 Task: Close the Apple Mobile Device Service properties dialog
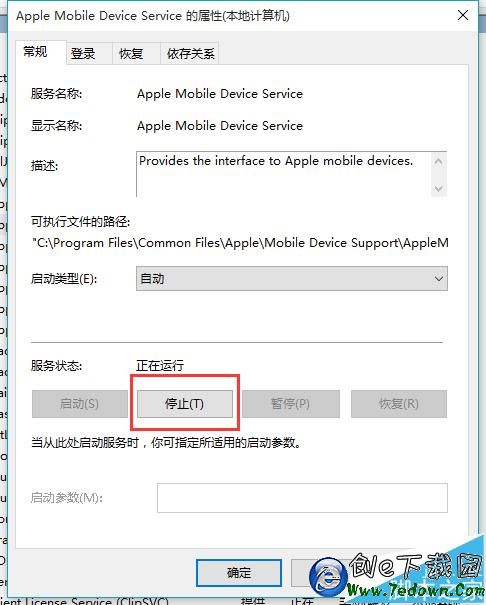click(x=462, y=15)
